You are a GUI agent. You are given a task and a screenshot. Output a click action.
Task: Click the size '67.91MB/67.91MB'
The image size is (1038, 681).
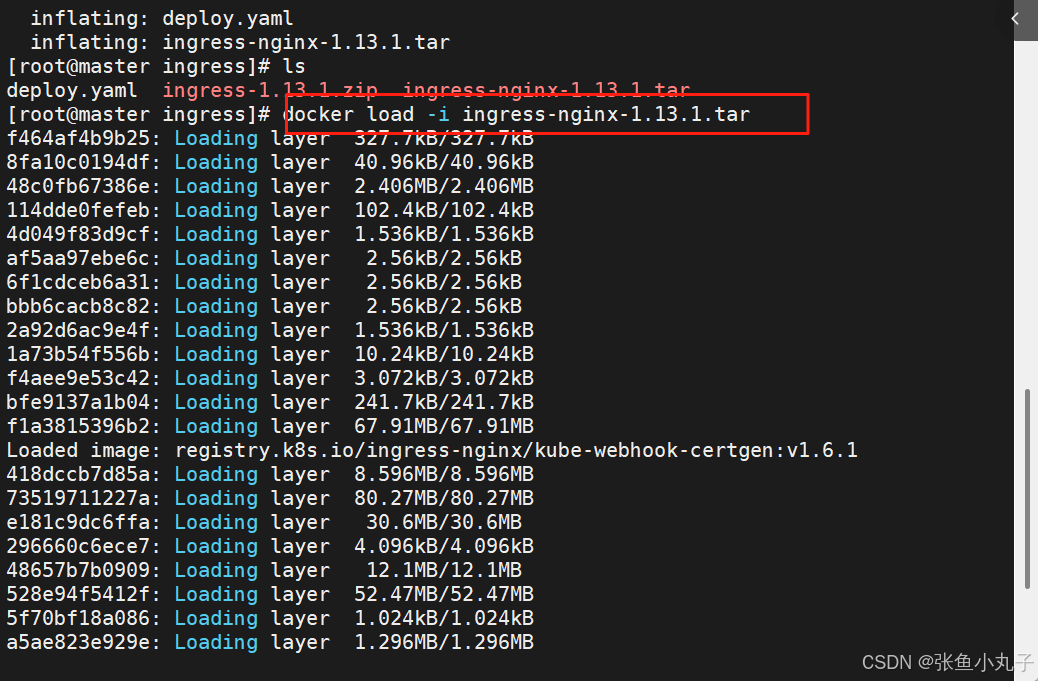click(x=444, y=426)
